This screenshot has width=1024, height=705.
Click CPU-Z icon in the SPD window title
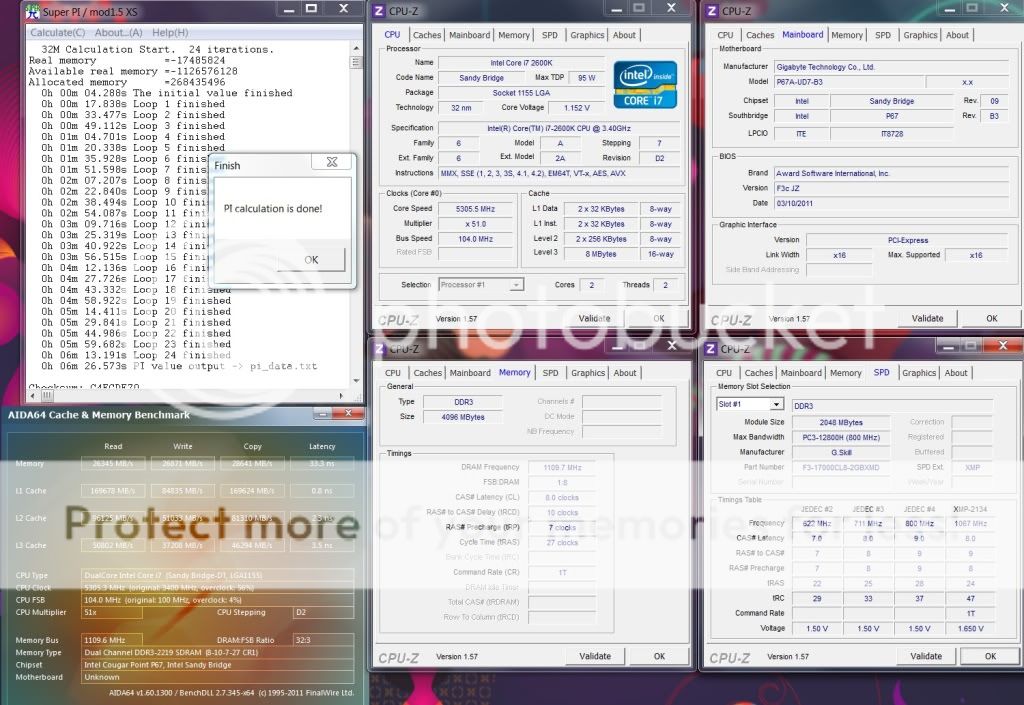coord(711,349)
